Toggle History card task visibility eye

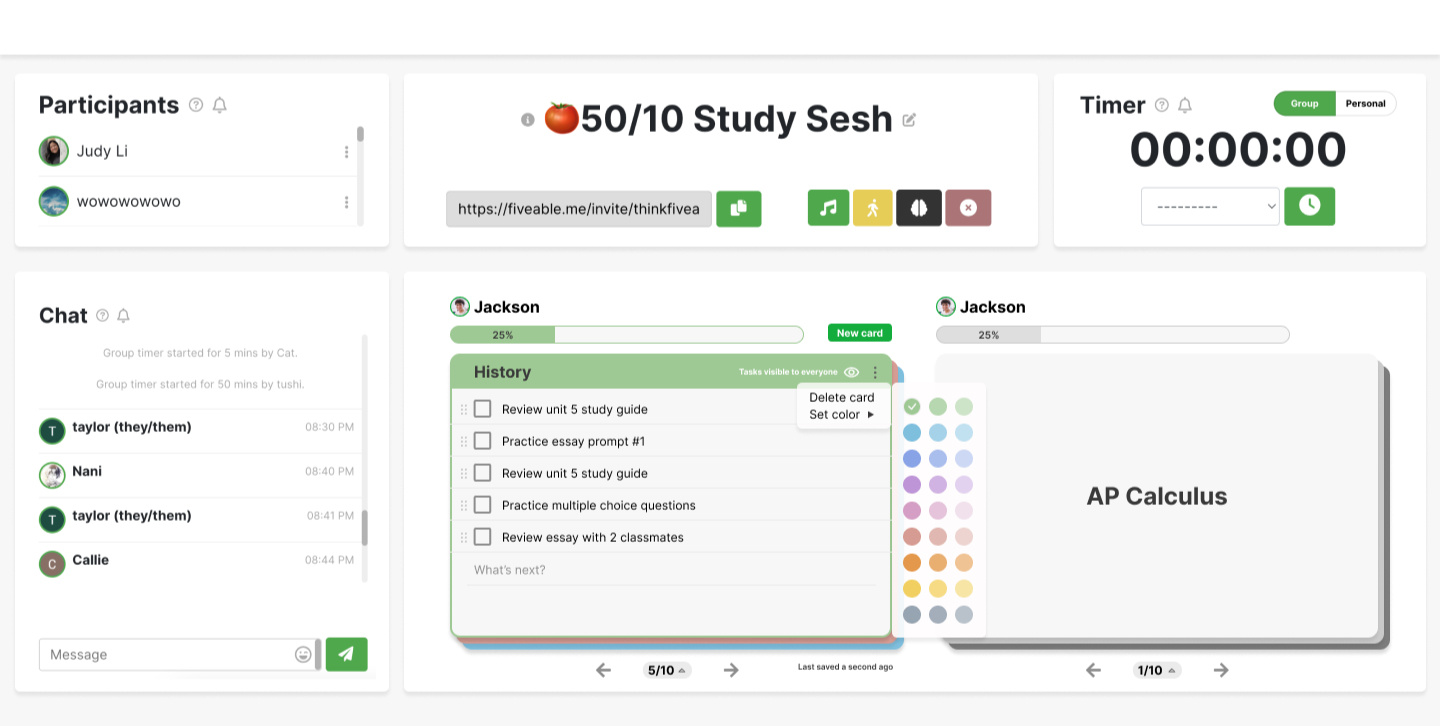pyautogui.click(x=851, y=372)
